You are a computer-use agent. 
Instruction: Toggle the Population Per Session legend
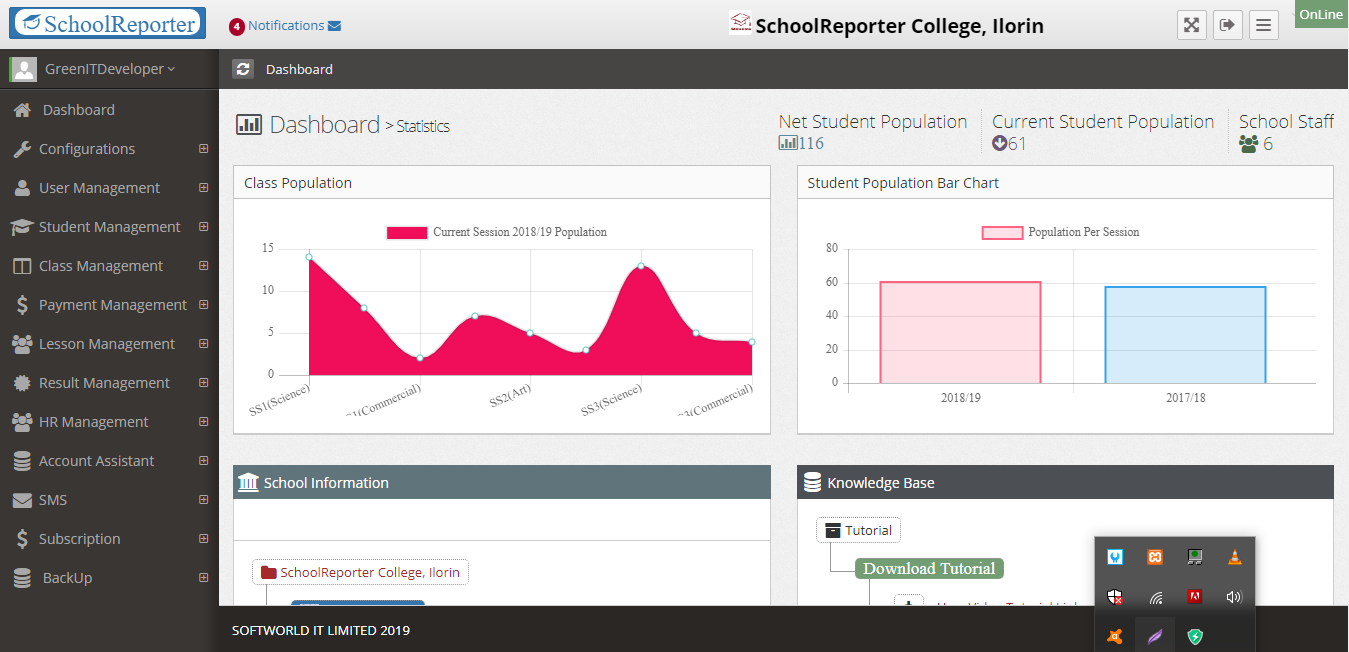click(1061, 232)
